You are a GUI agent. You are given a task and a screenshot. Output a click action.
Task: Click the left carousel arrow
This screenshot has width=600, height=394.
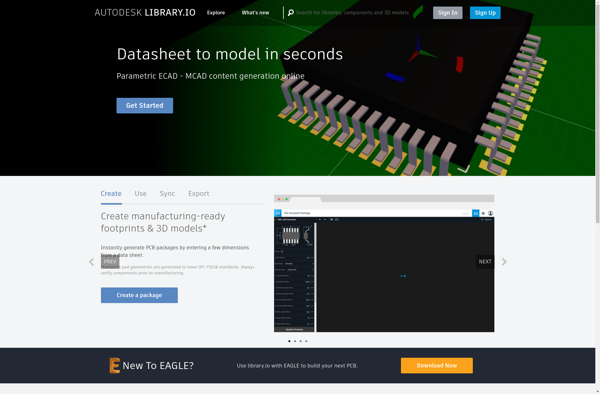[x=91, y=262]
